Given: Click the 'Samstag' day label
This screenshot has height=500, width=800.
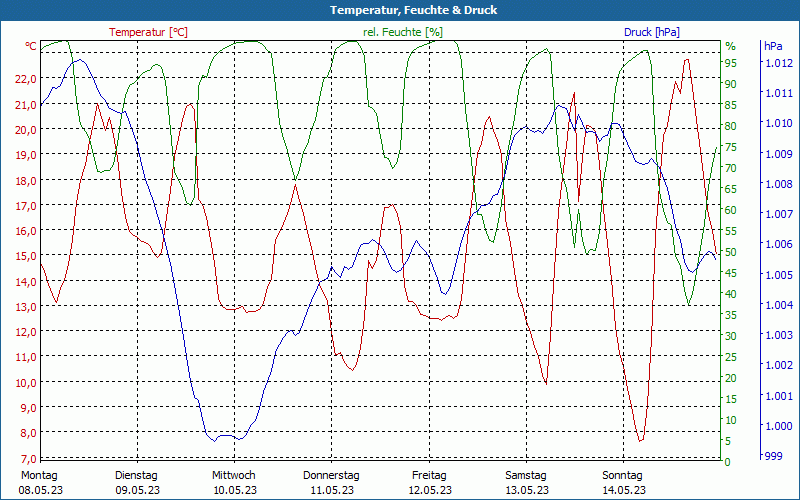Looking at the screenshot, I should pos(526,476).
